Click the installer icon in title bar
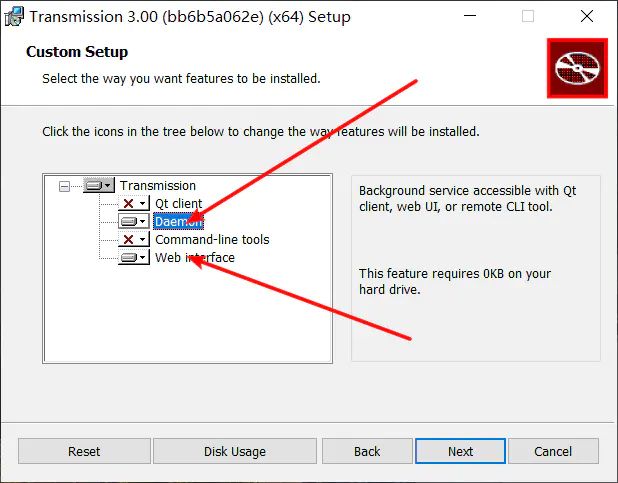Image resolution: width=618 pixels, height=483 pixels. point(13,16)
